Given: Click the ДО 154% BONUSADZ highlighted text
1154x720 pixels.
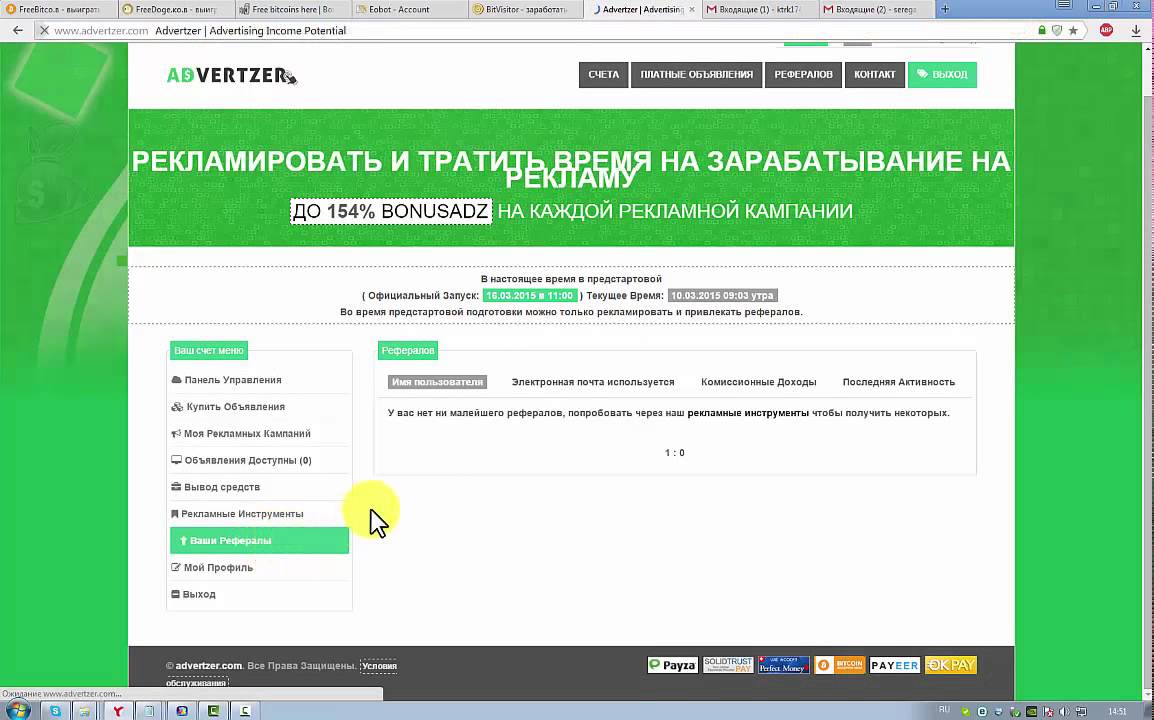Looking at the screenshot, I should point(390,211).
